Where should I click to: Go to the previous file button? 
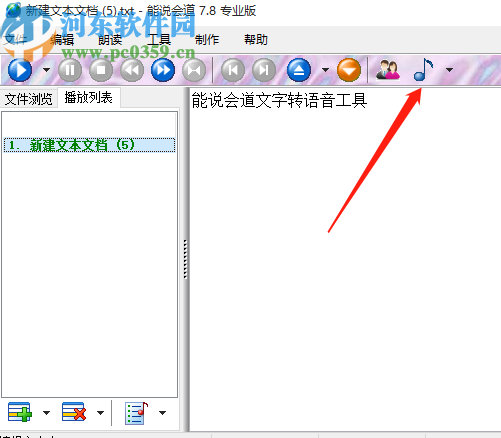pyautogui.click(x=233, y=70)
